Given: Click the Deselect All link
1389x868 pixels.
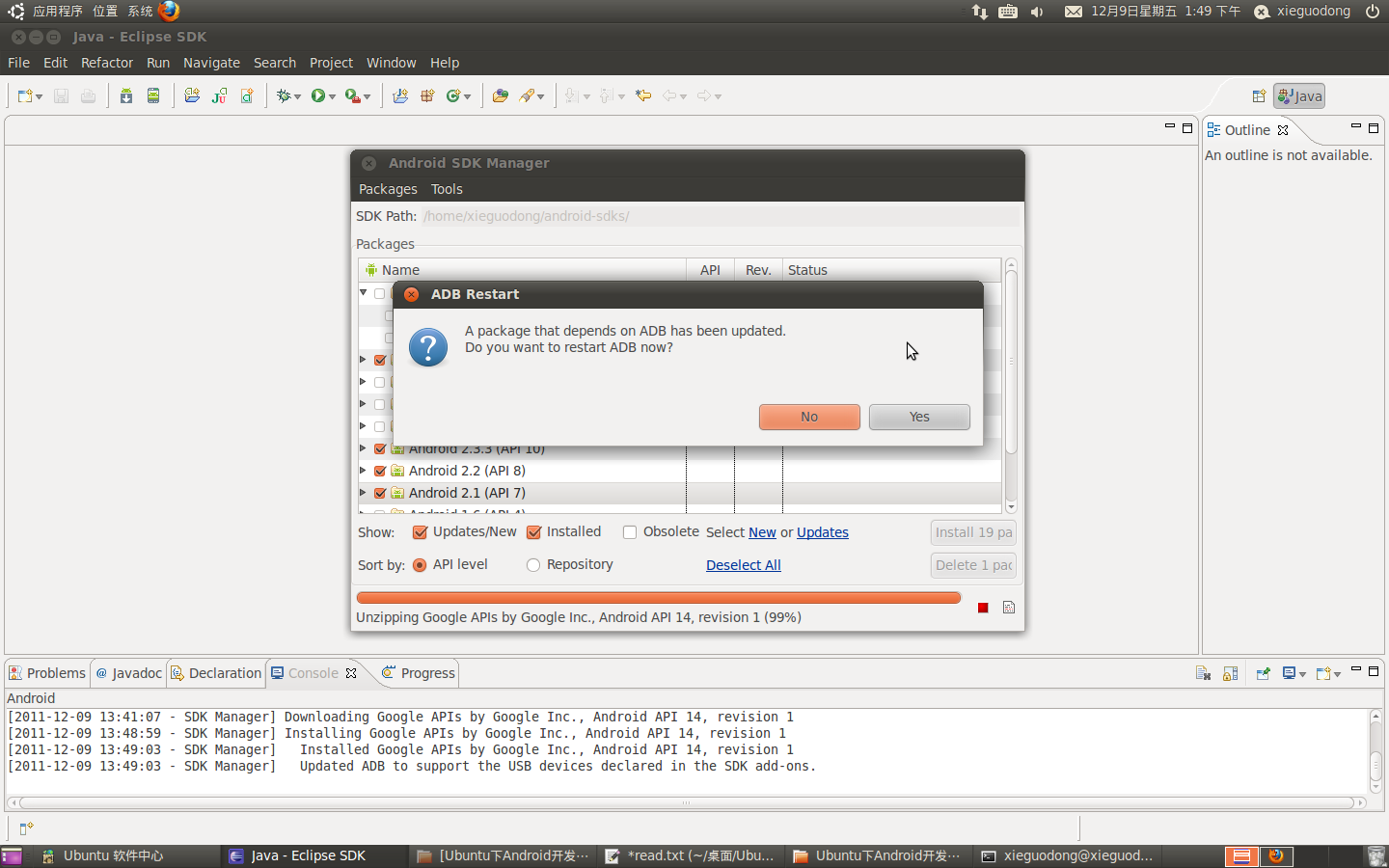Looking at the screenshot, I should pos(744,565).
